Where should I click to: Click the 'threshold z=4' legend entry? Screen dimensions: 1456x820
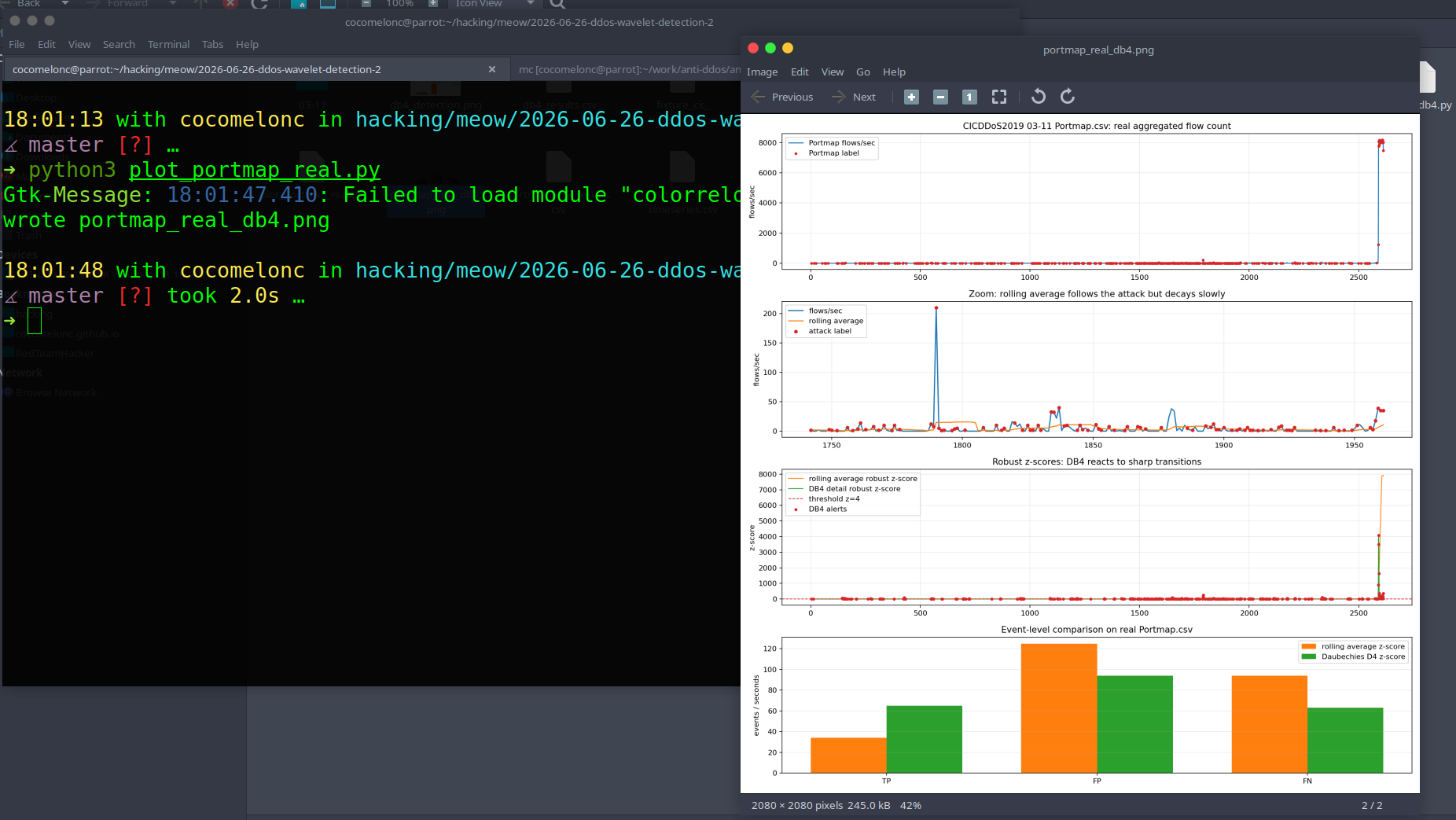pos(824,498)
